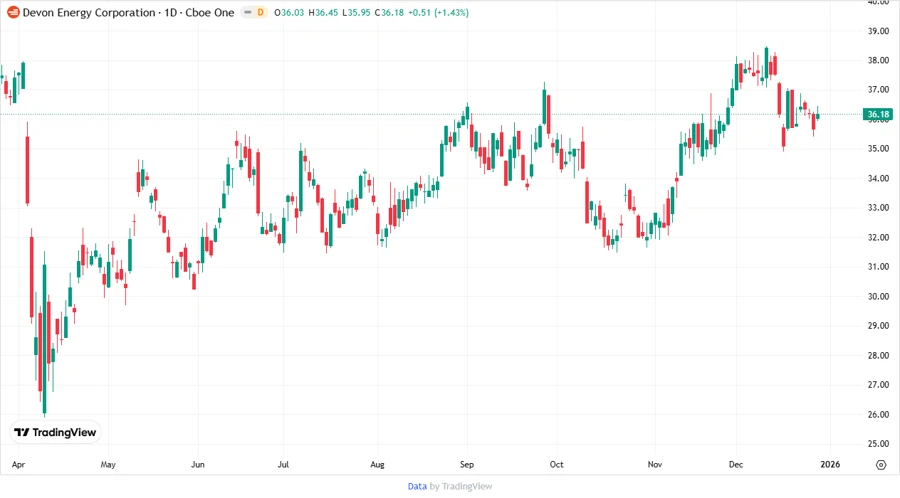Click the 'by TradingView' attribution text
The width and height of the screenshot is (900, 498).
coord(461,487)
